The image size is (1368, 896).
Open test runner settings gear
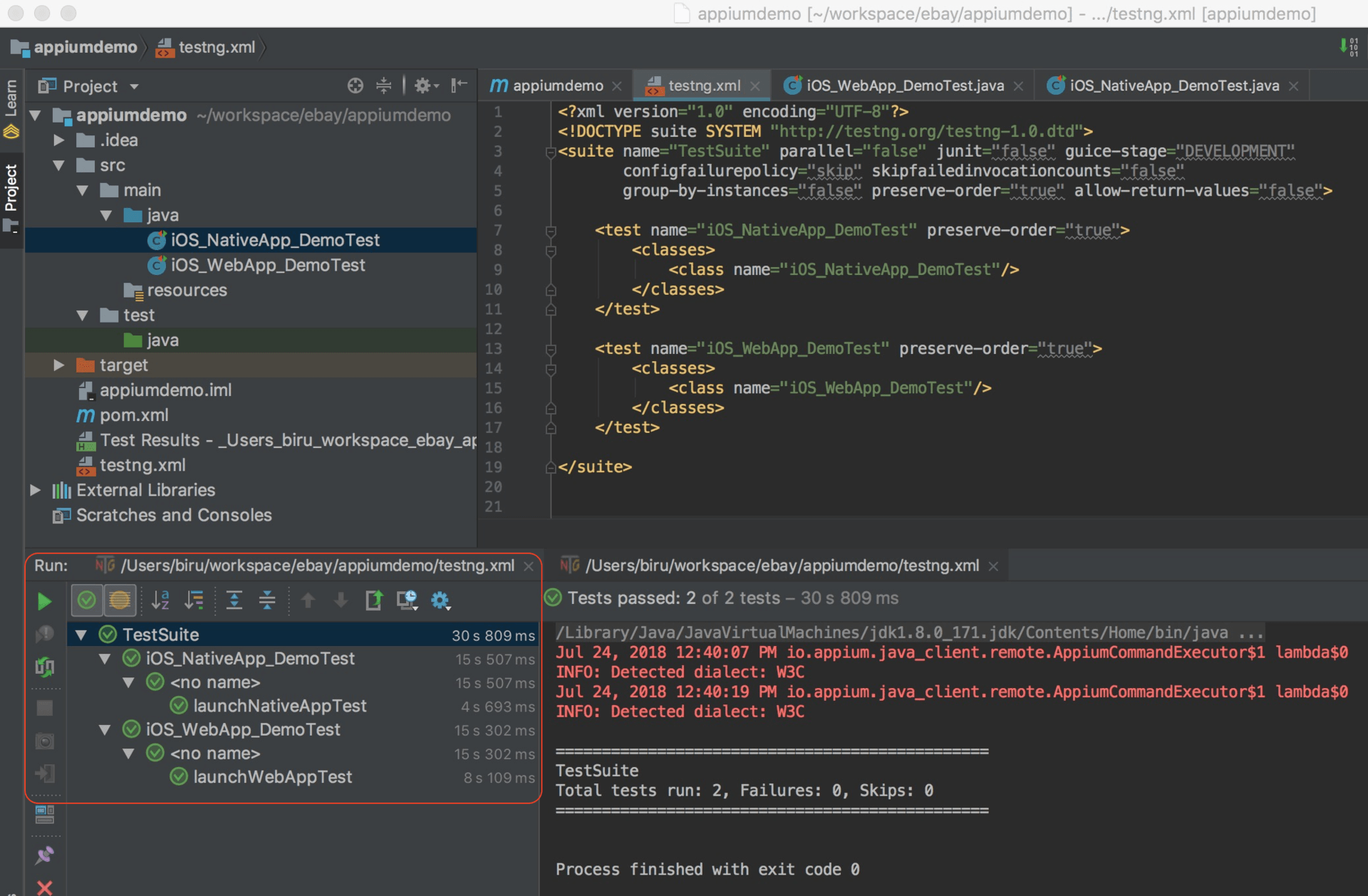pyautogui.click(x=440, y=600)
